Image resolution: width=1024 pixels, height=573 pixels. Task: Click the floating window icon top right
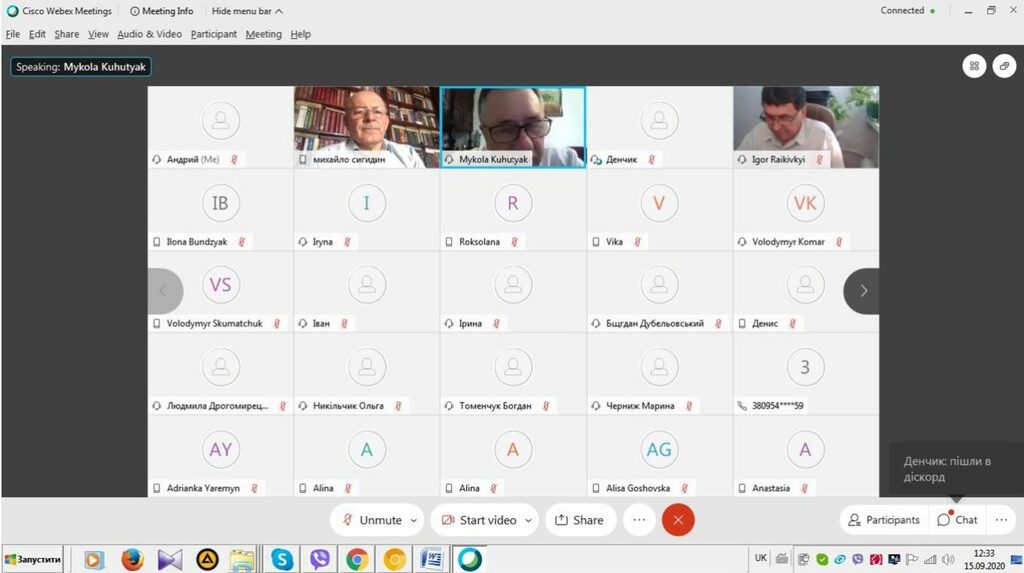click(1004, 66)
